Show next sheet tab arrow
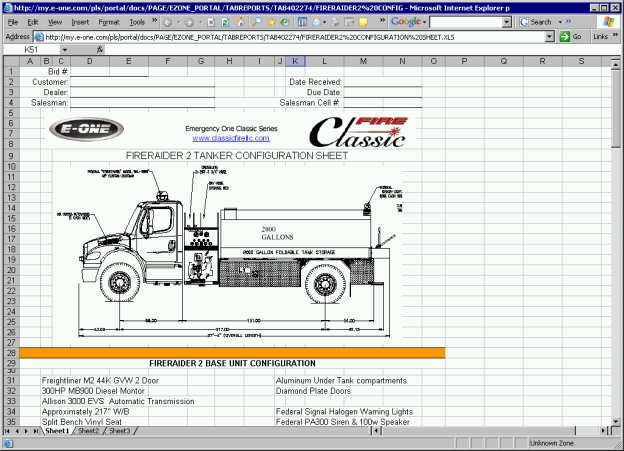Screen dimensions: 624x451 [x=26, y=431]
